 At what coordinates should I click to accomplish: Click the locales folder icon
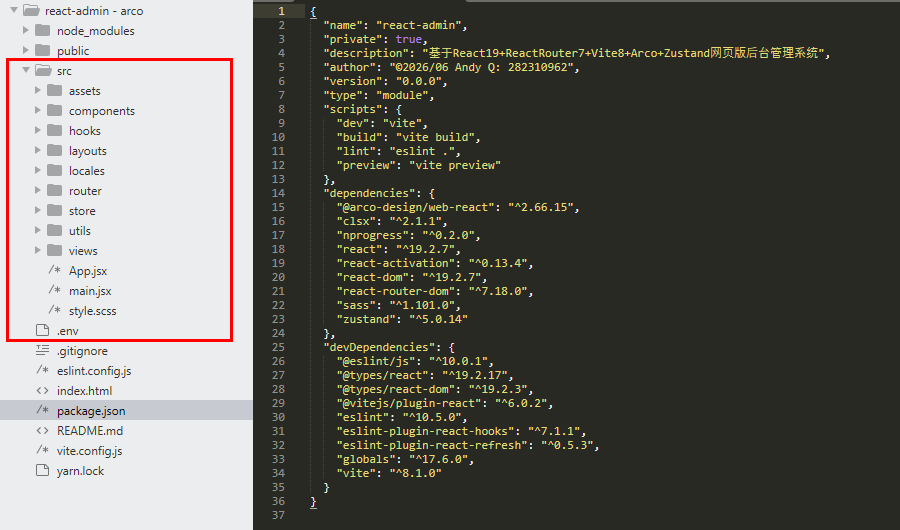tap(55, 171)
